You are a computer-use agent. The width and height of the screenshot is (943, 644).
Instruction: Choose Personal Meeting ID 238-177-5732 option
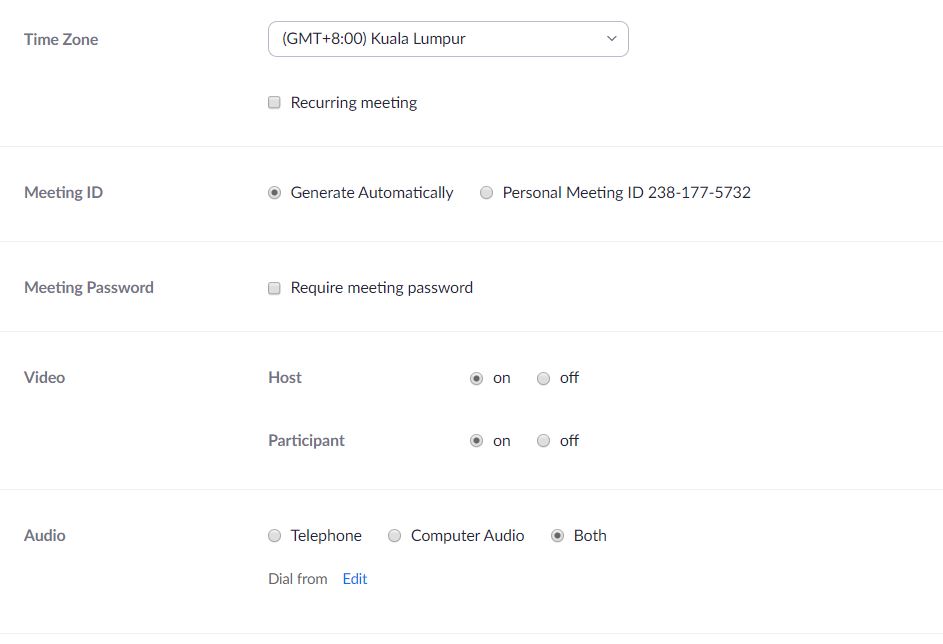pyautogui.click(x=487, y=192)
